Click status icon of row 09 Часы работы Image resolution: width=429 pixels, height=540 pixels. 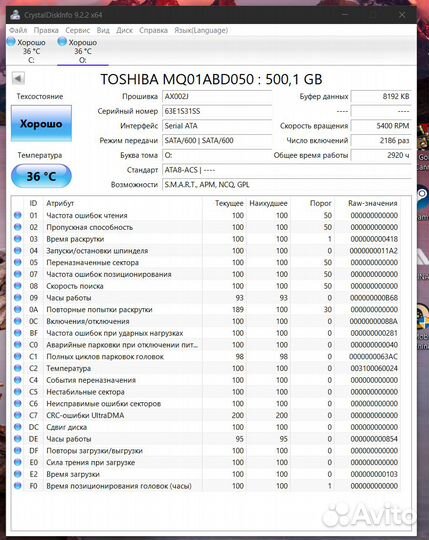(18, 298)
